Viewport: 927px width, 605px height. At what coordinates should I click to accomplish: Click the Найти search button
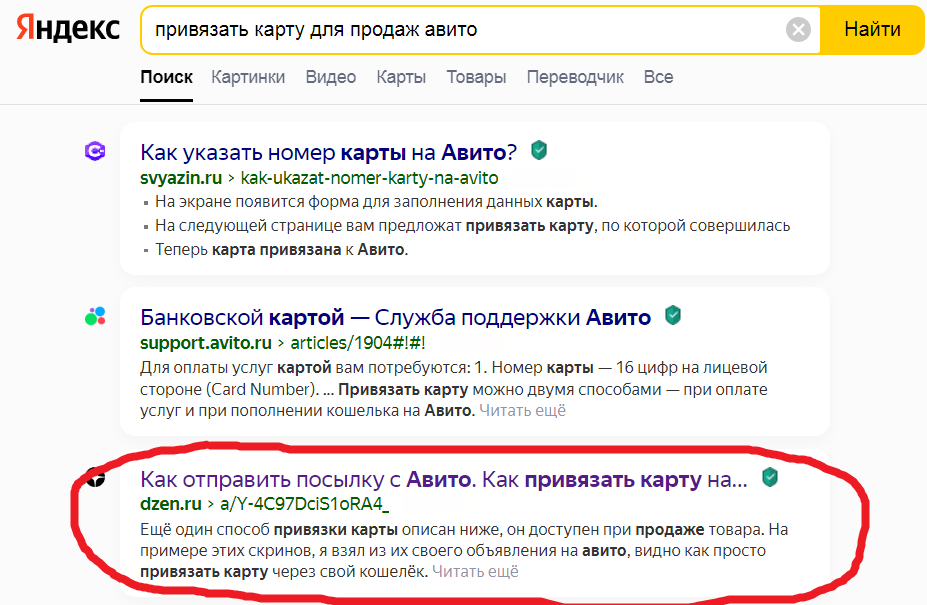point(872,30)
